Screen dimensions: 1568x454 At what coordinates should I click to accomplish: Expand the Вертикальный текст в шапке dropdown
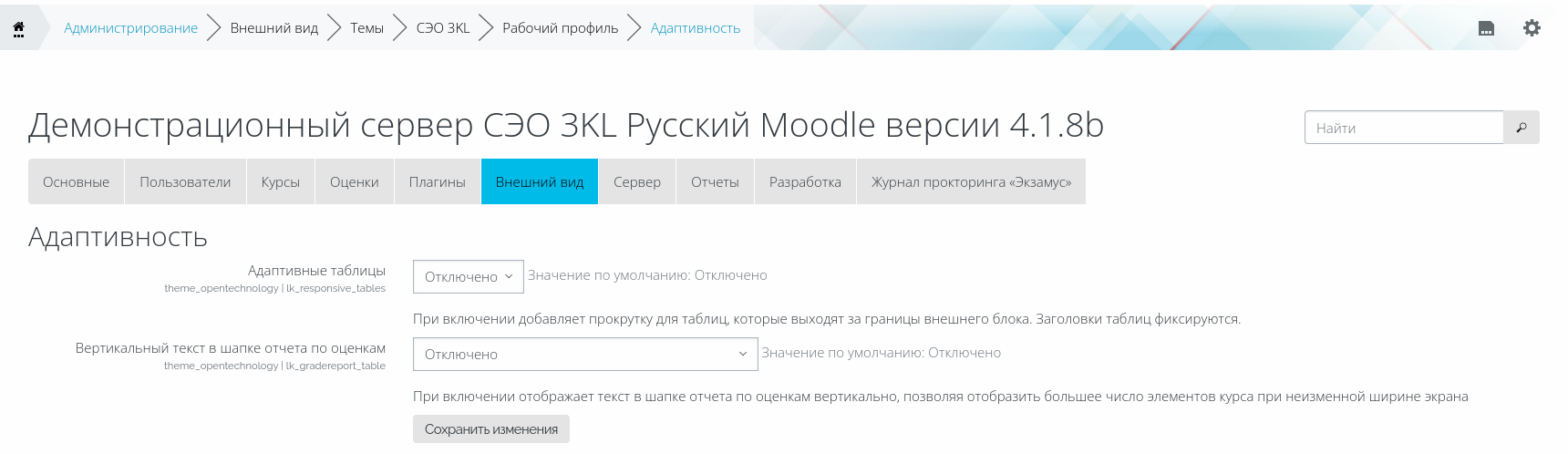click(585, 354)
